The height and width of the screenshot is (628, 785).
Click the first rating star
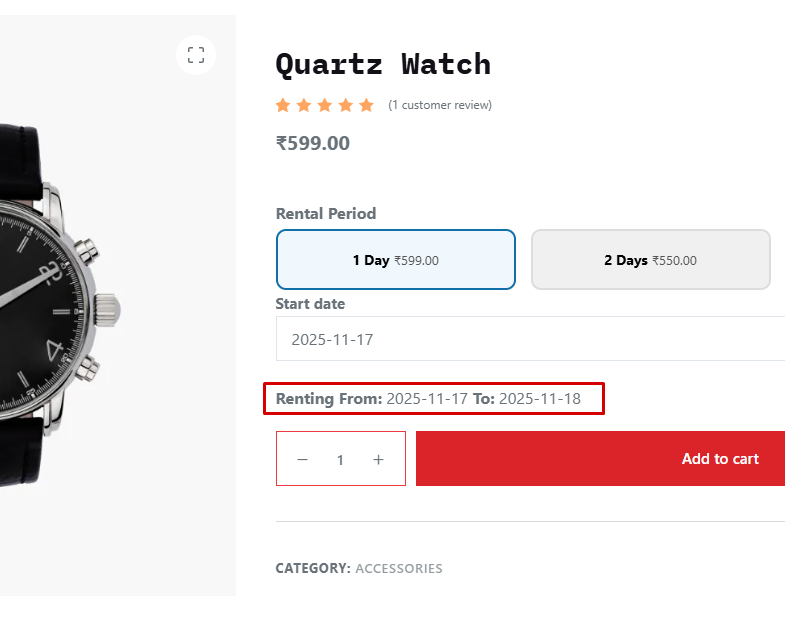pos(283,105)
